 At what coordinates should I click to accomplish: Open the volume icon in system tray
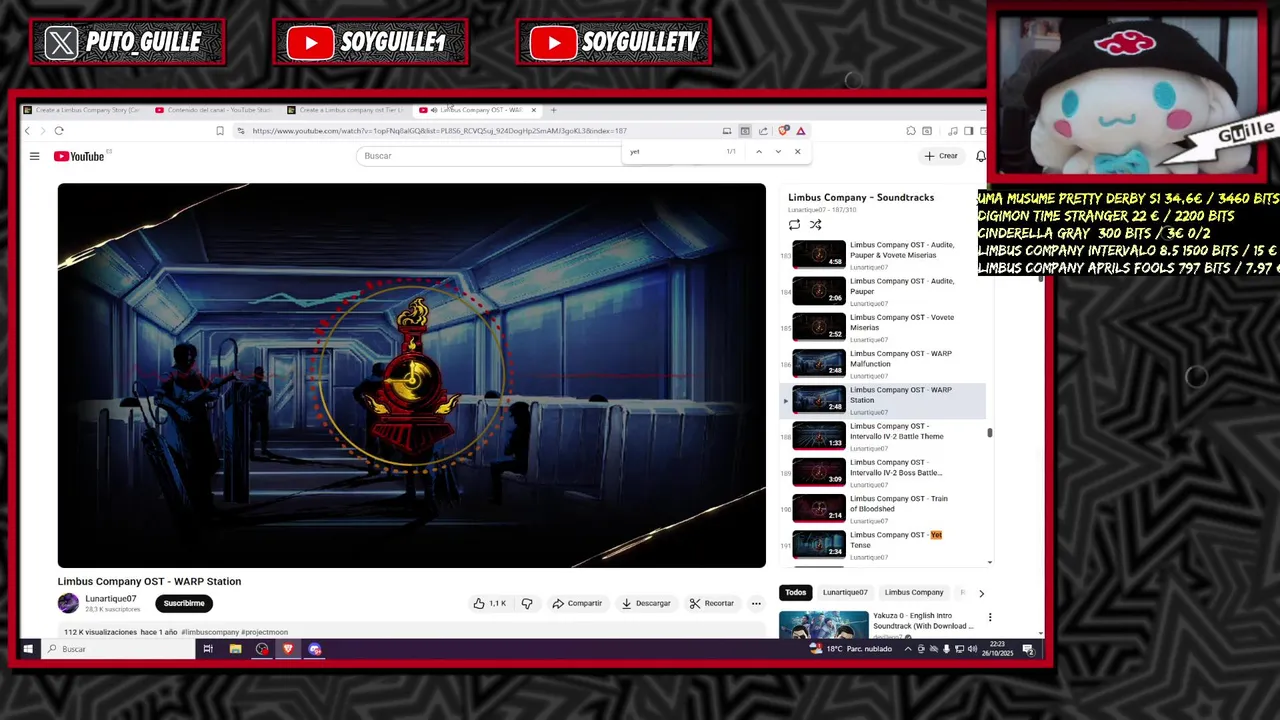972,649
